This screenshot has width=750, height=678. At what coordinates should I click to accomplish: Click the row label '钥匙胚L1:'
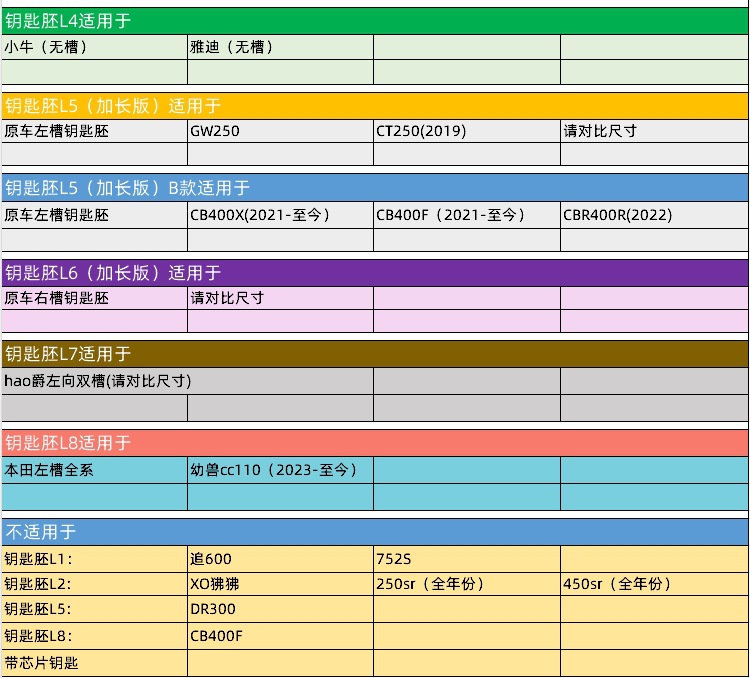tap(94, 559)
